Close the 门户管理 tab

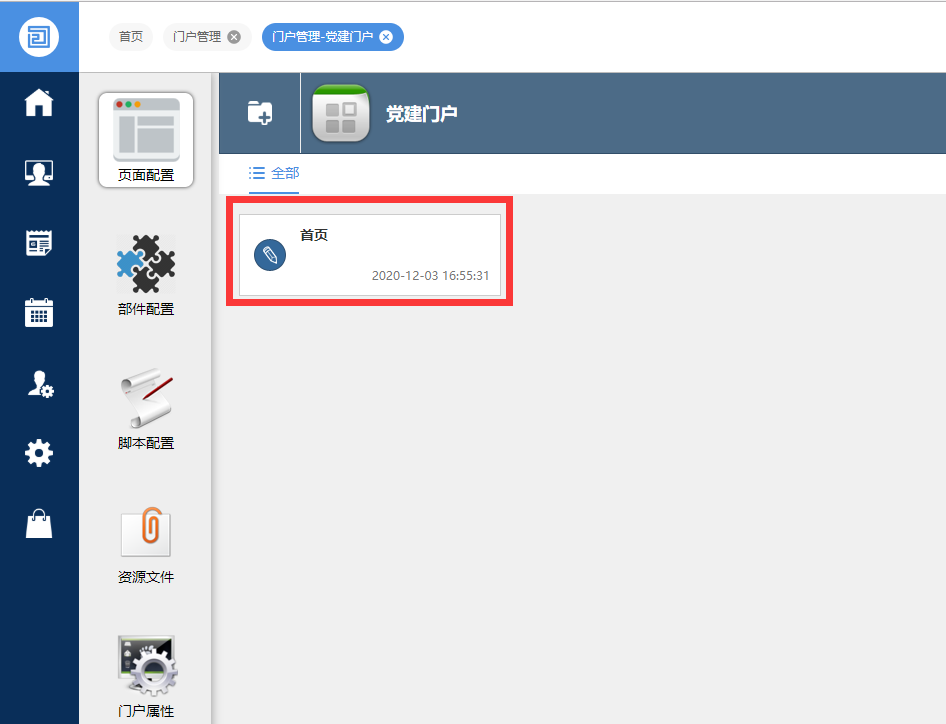(x=234, y=37)
